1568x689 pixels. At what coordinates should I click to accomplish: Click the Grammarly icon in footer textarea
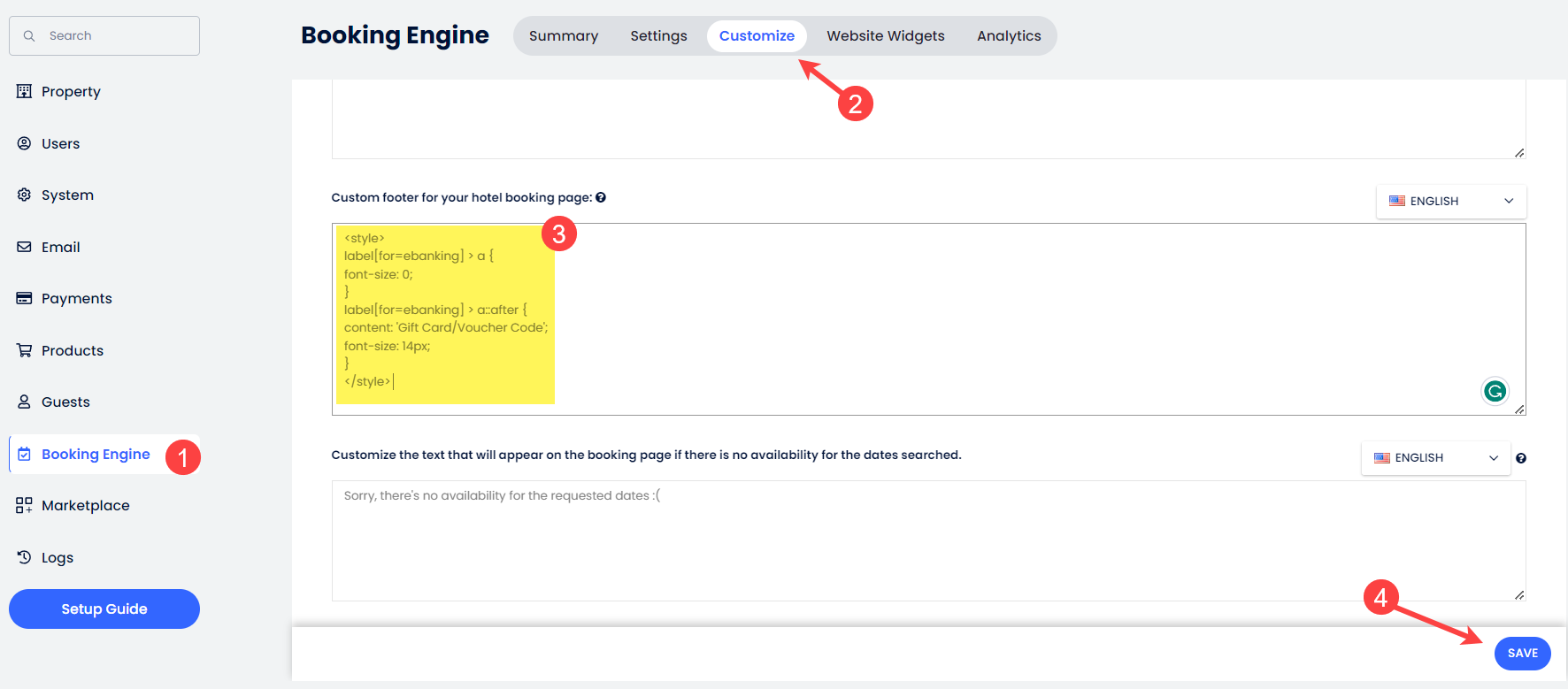pos(1495,391)
